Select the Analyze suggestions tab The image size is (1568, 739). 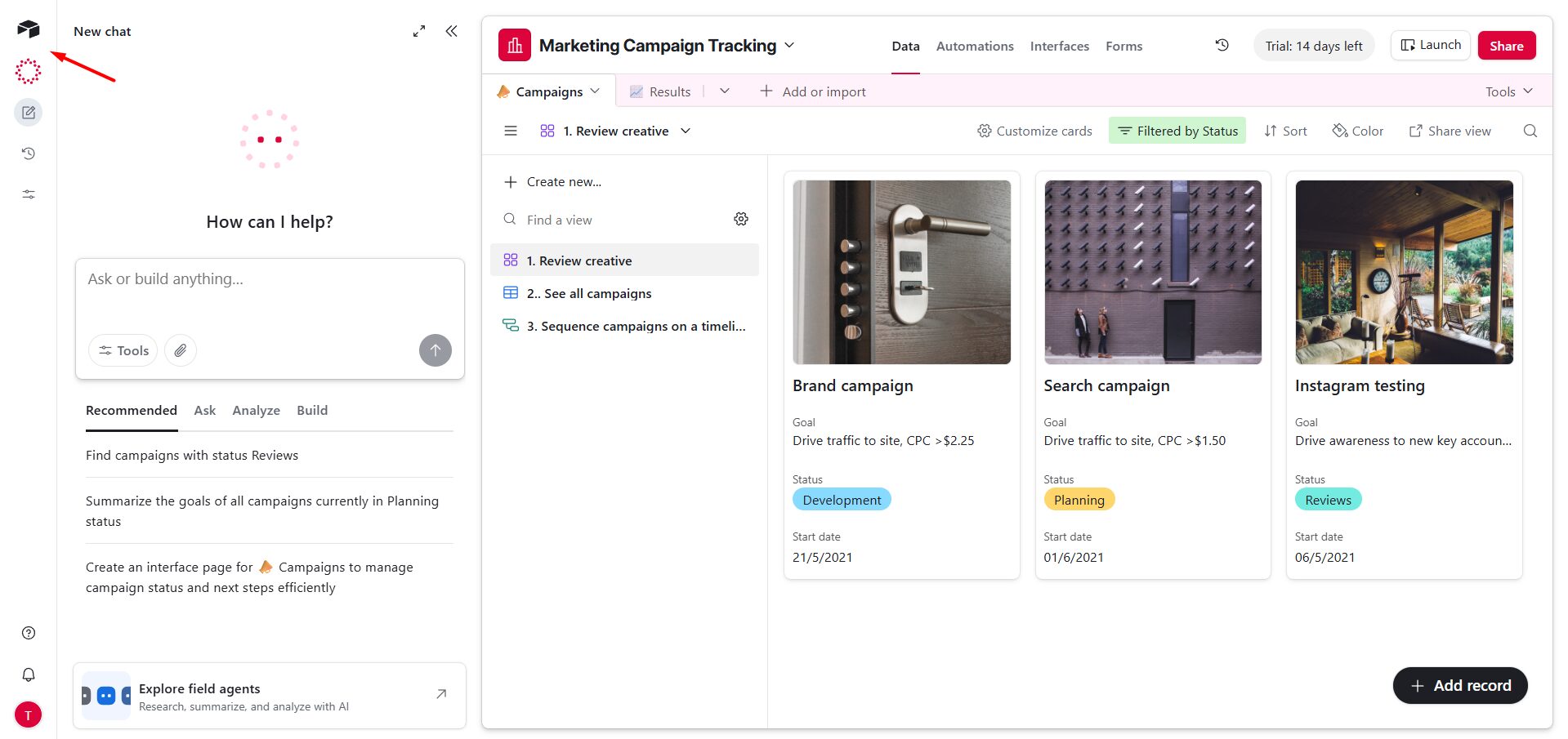pyautogui.click(x=256, y=410)
